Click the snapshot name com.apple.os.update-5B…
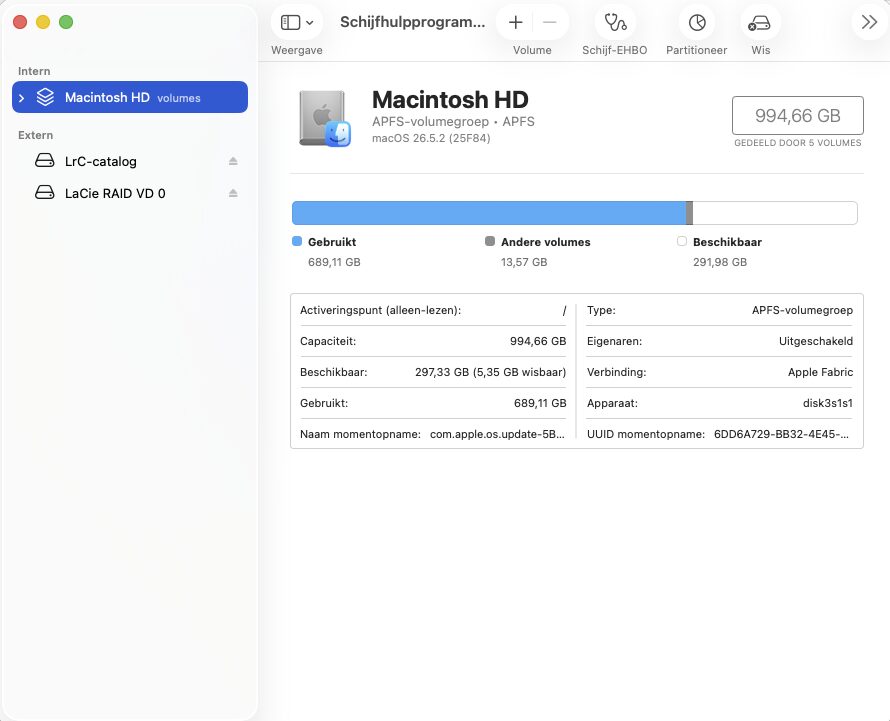Screen dimensions: 890x721 click(x=497, y=434)
